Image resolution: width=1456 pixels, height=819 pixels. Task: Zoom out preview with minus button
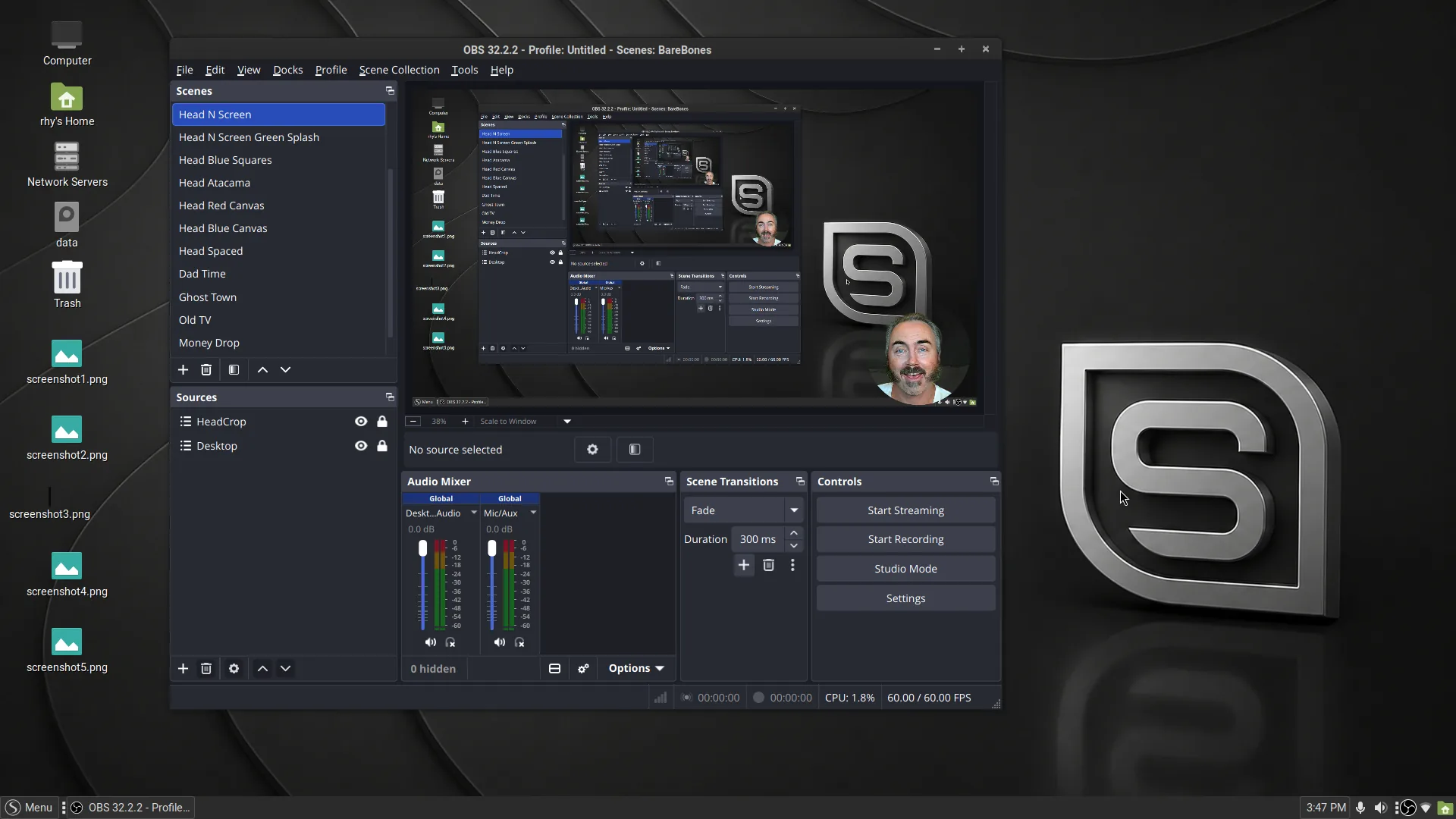tap(413, 422)
